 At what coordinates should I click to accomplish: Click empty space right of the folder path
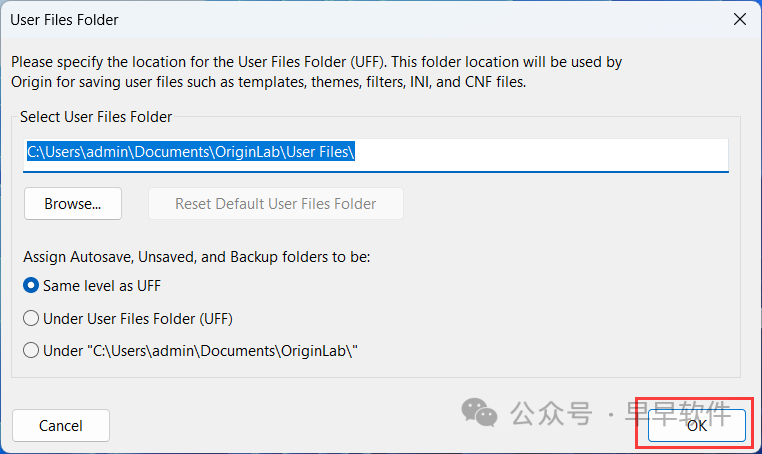(550, 153)
